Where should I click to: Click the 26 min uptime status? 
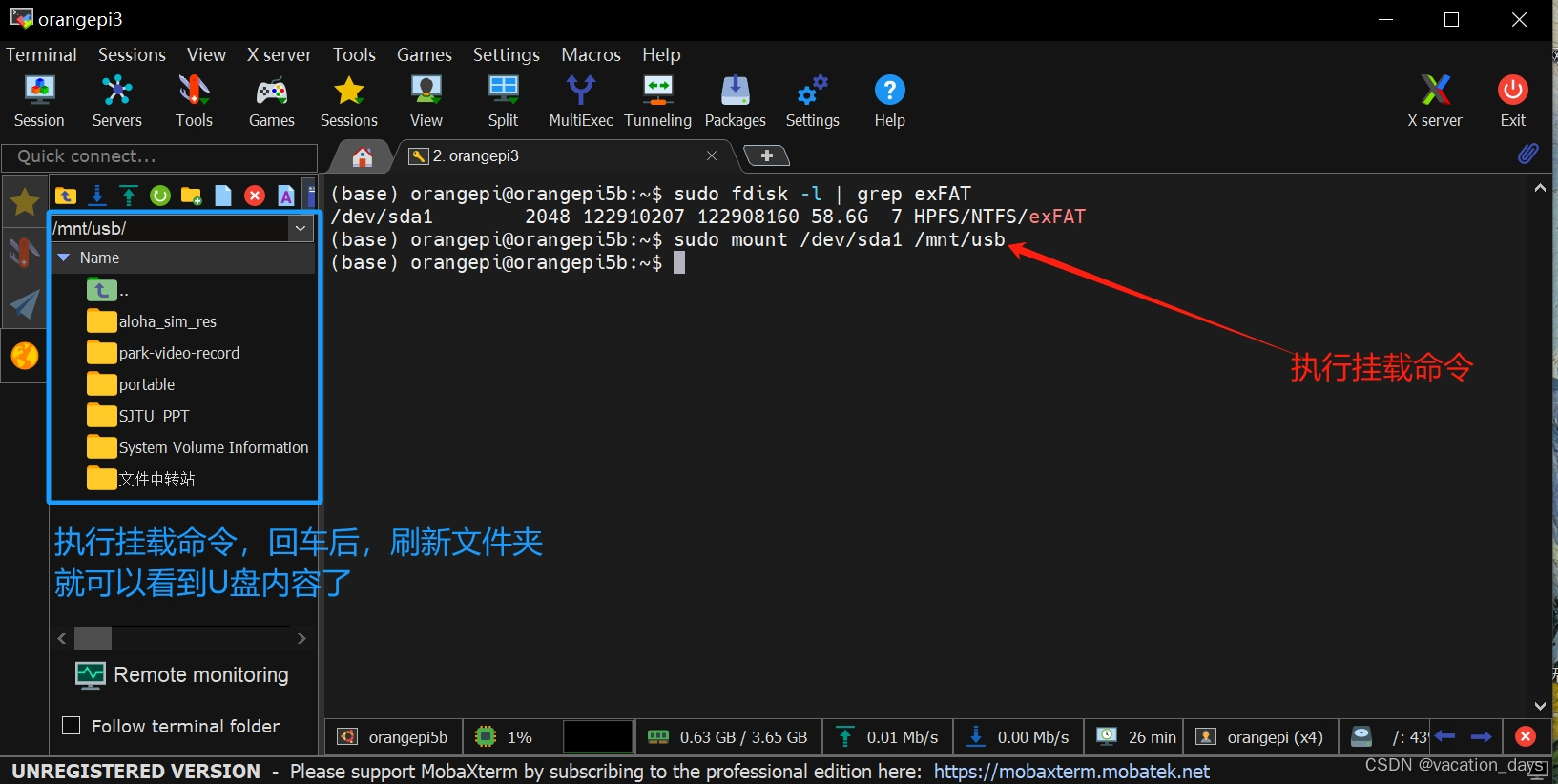[1135, 737]
